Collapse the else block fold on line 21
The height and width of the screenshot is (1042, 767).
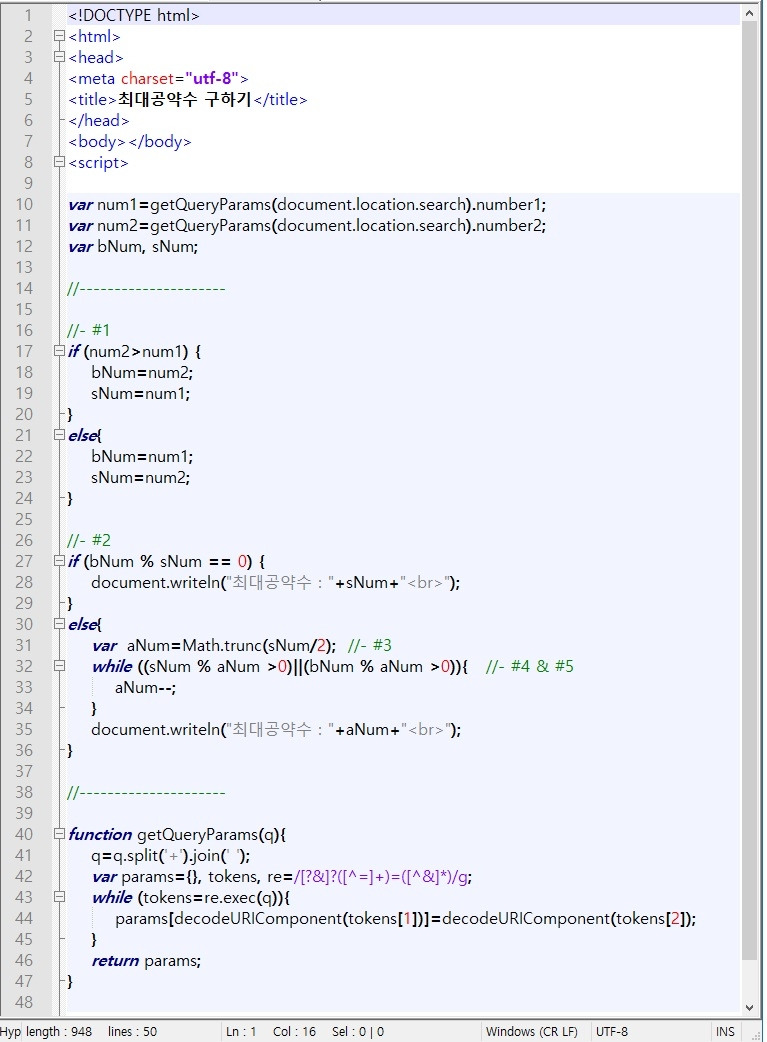click(59, 435)
